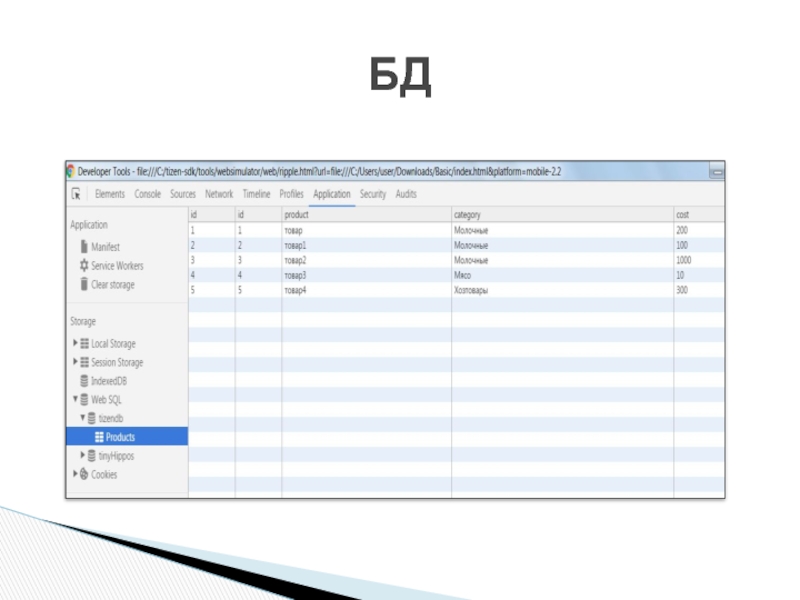
Task: Collapse the Web SQL tree node
Action: (x=76, y=399)
